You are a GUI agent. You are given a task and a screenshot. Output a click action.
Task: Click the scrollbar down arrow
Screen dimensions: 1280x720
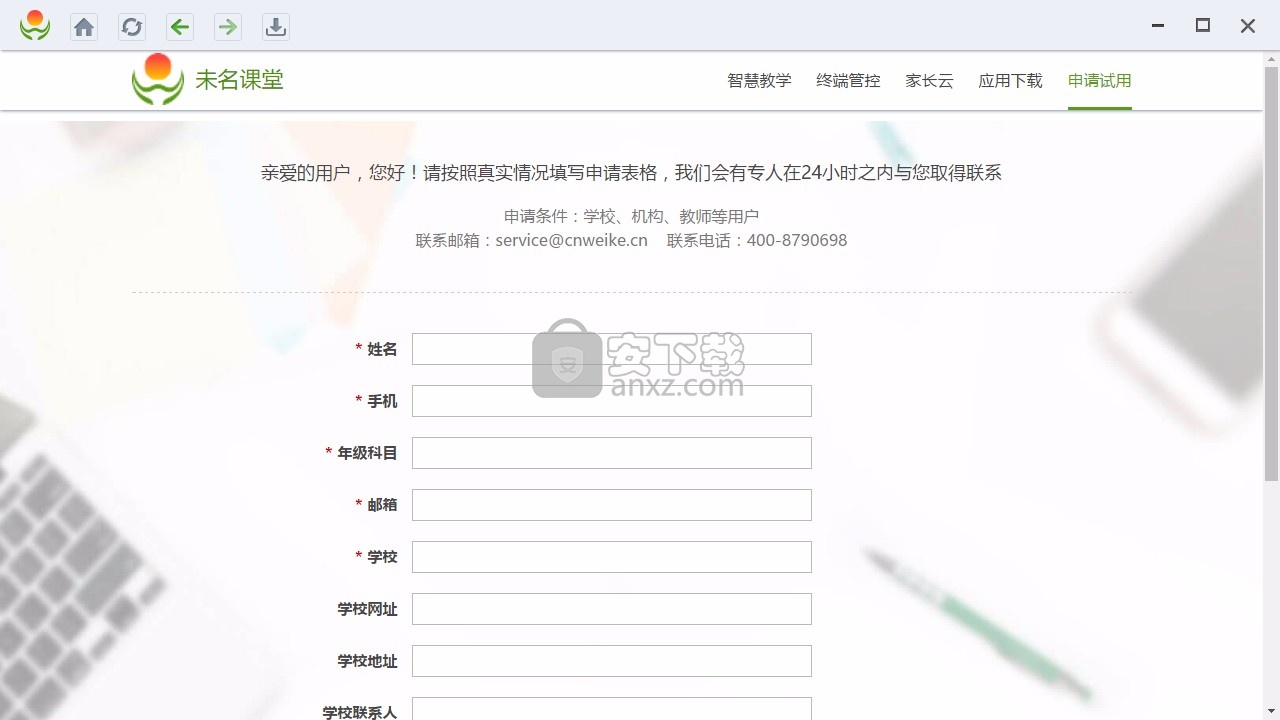1271,711
